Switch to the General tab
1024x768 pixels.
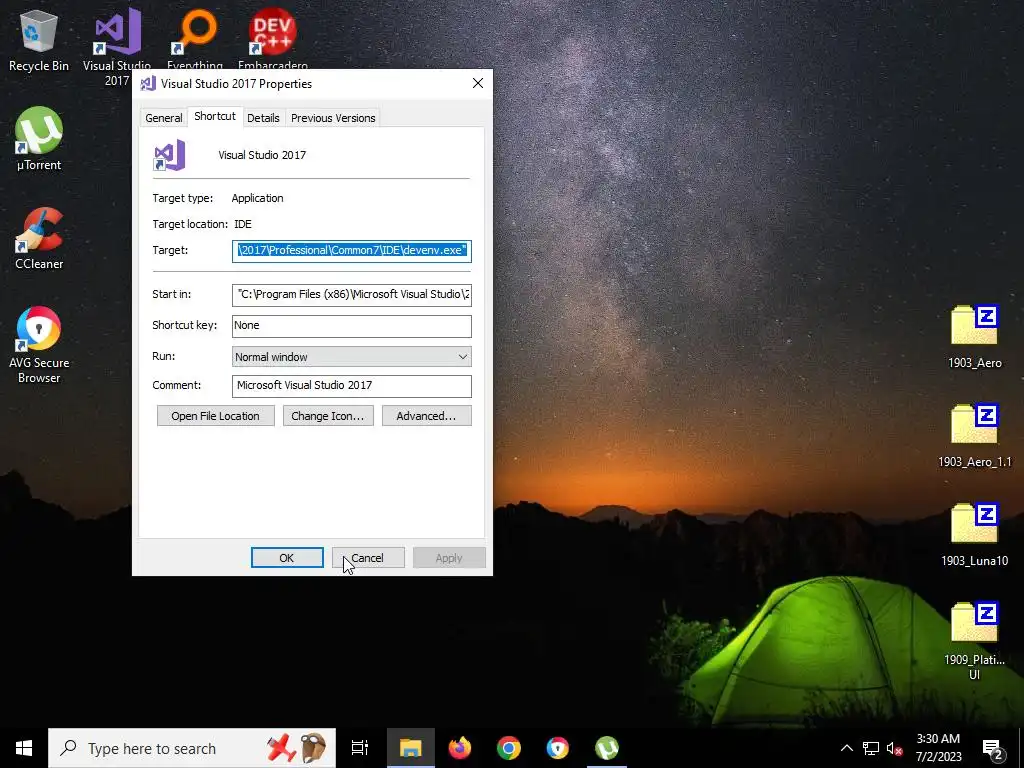click(163, 118)
